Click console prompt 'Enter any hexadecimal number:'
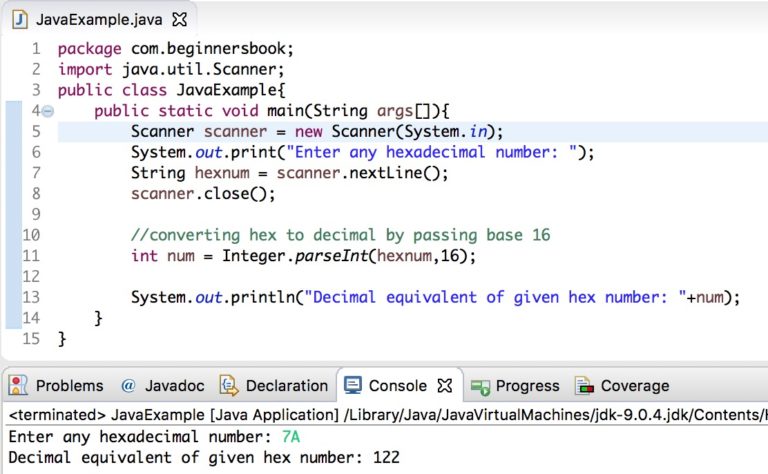The image size is (768, 474). [140, 437]
